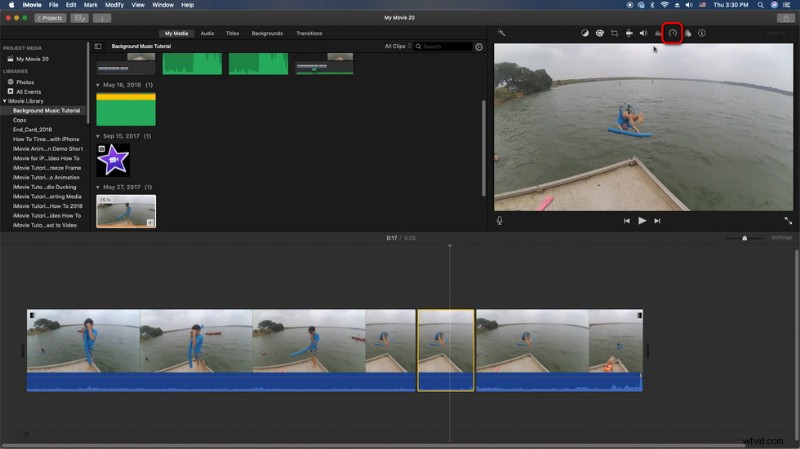Collapse the Sep 15, 2017 group
Screen dimensions: 800x449
(97, 136)
